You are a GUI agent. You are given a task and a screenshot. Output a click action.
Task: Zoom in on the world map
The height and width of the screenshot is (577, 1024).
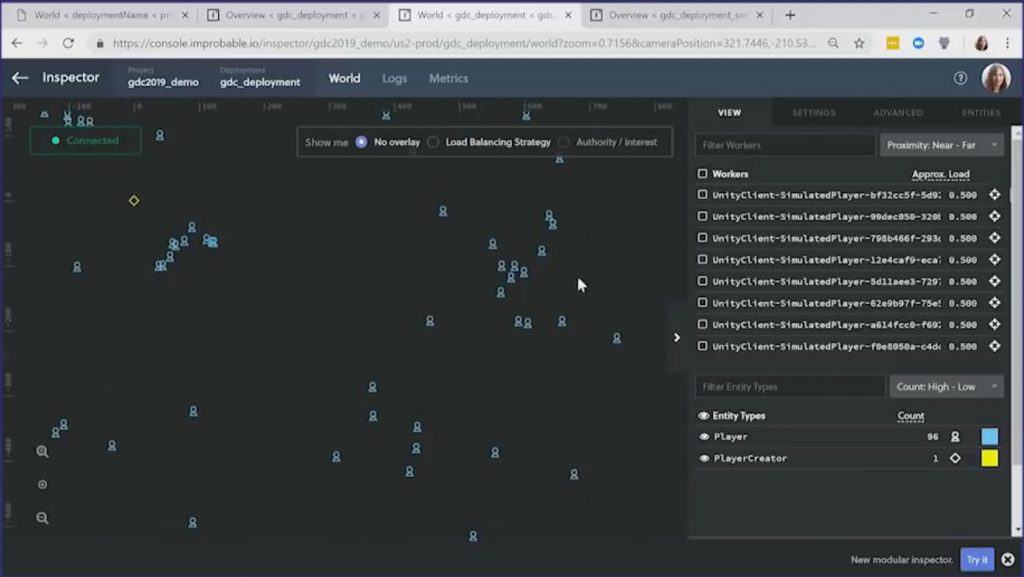42,452
